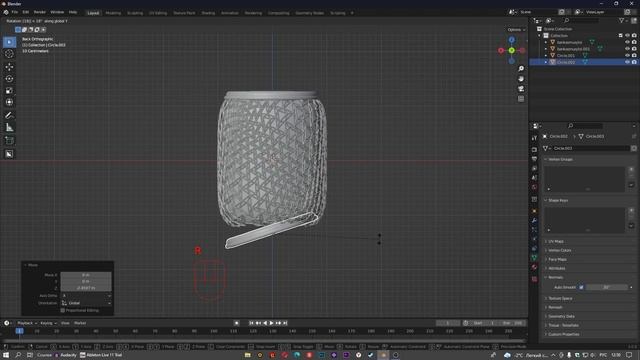Screen dimensions: 640x360
Task: Open the Output properties tab
Action: click(x=534, y=159)
